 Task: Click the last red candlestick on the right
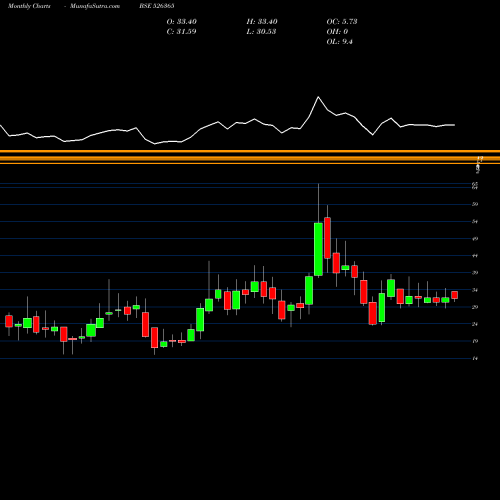(454, 295)
